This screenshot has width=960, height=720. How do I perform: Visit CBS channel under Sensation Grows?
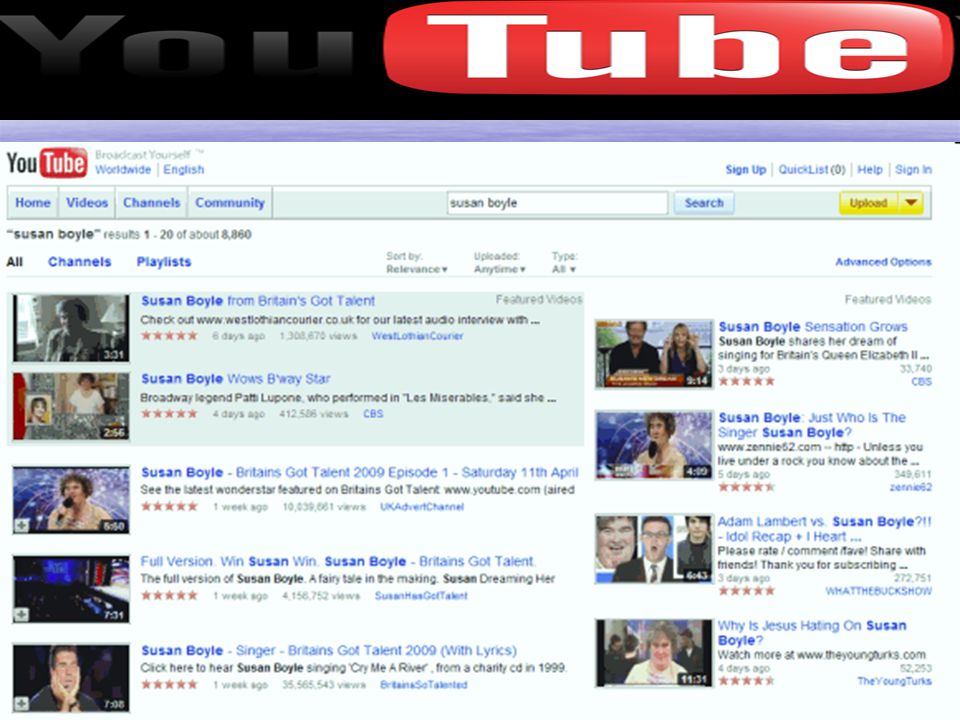[921, 381]
